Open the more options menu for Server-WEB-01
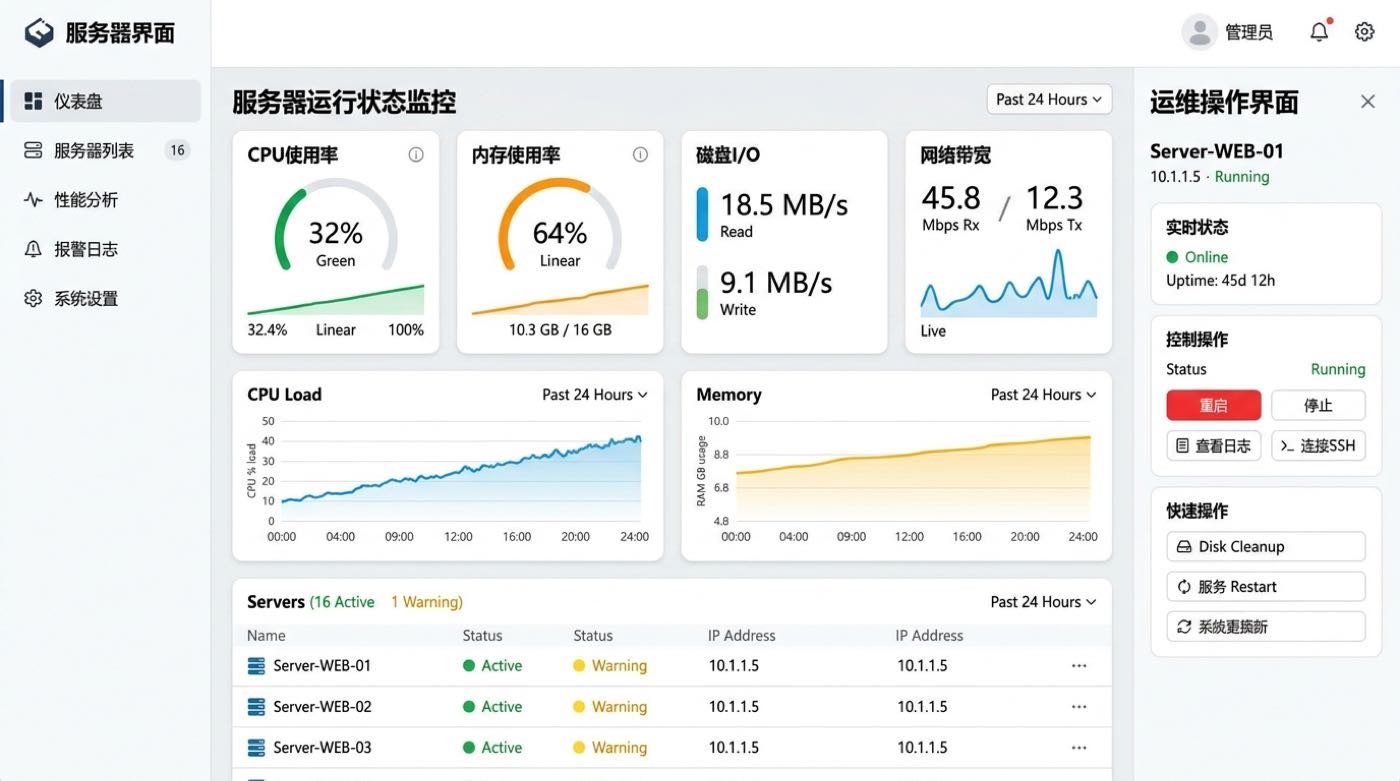The image size is (1400, 781). (x=1079, y=666)
